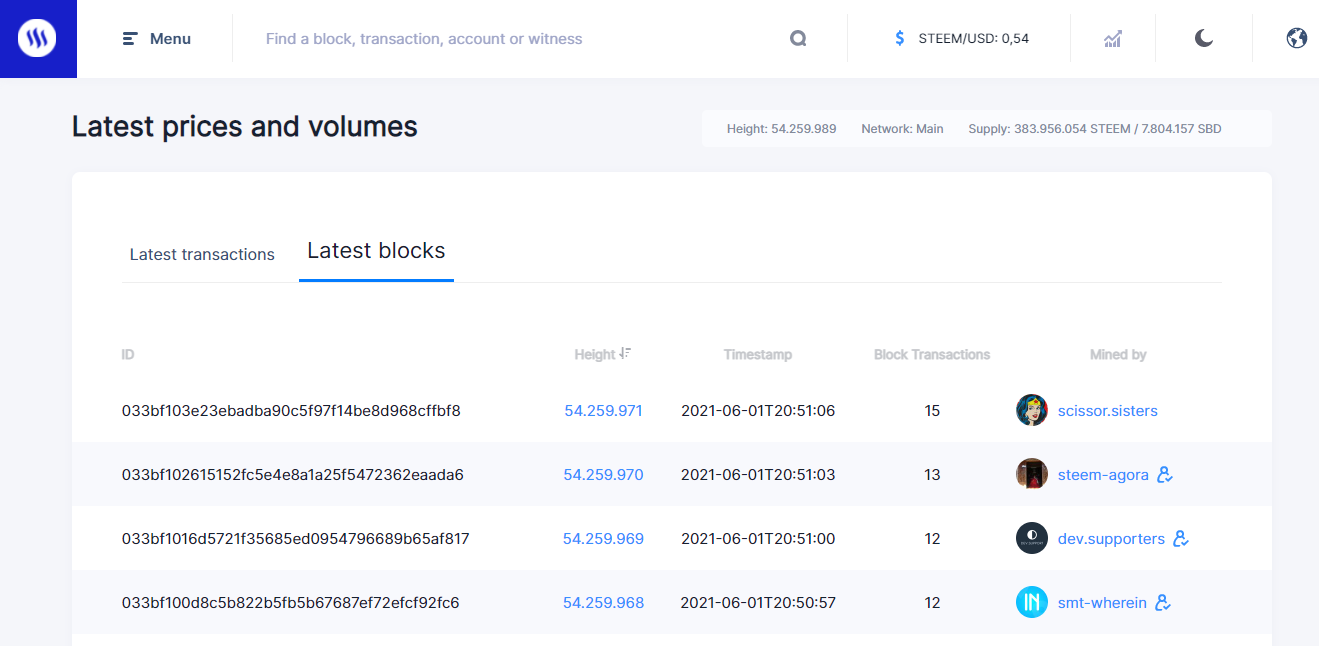The width and height of the screenshot is (1319, 646).
Task: Click timestamp 2021-06-01T20:51:00
Action: click(758, 539)
